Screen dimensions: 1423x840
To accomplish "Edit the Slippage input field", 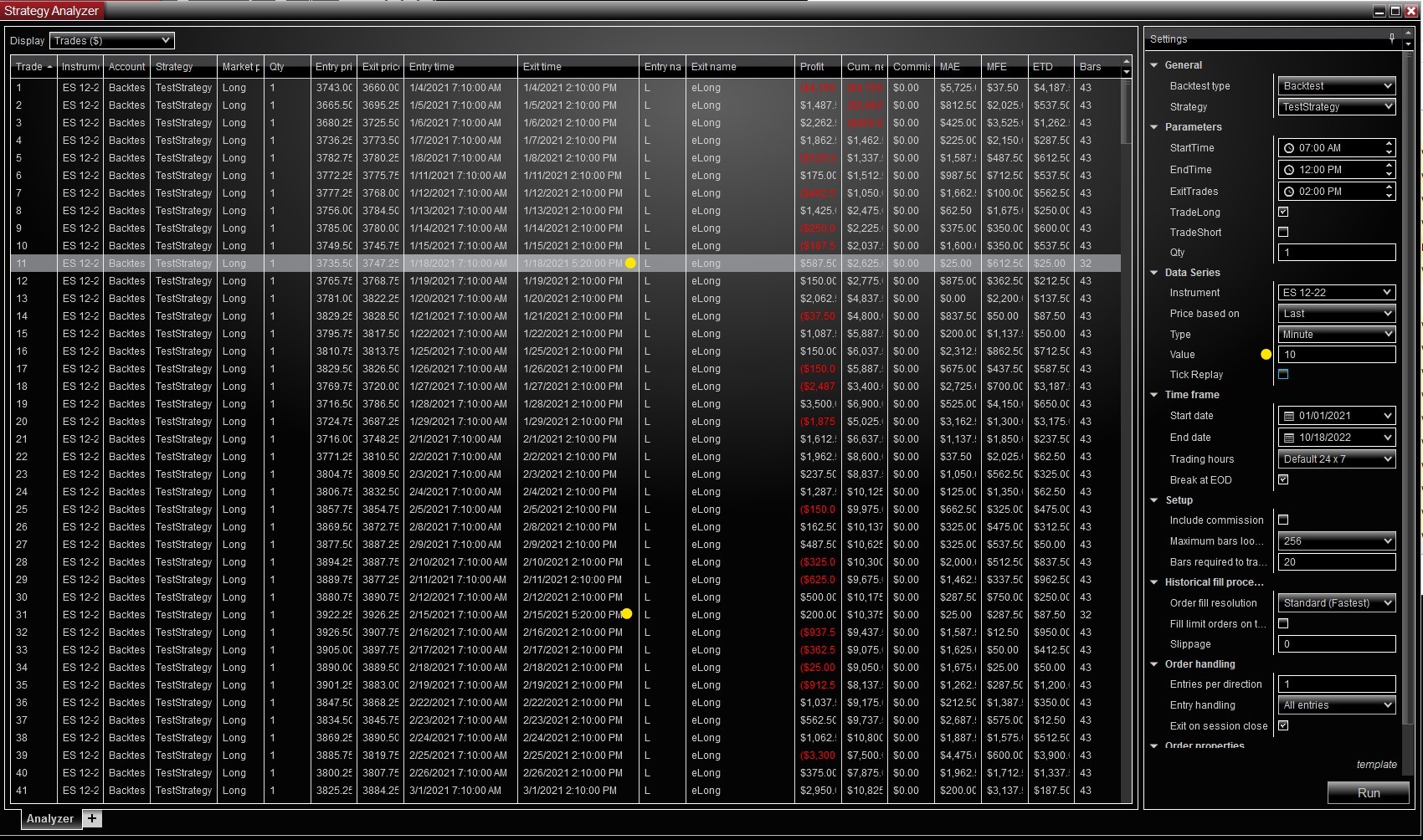I will (1337, 644).
